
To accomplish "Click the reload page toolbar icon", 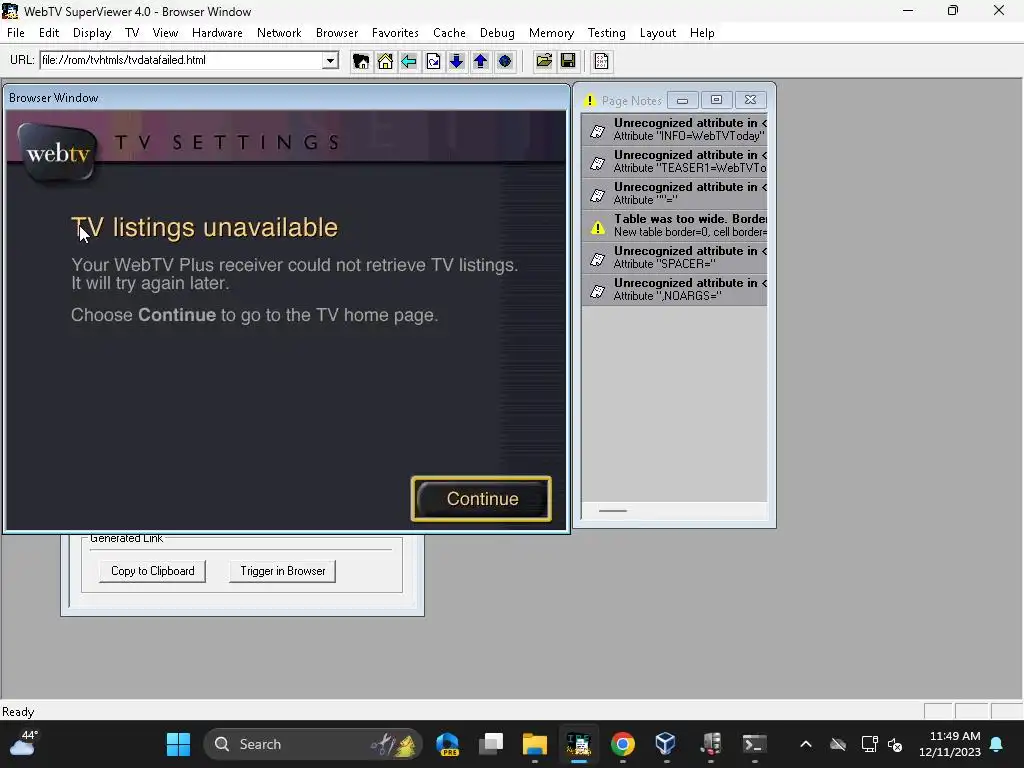I will coord(433,61).
